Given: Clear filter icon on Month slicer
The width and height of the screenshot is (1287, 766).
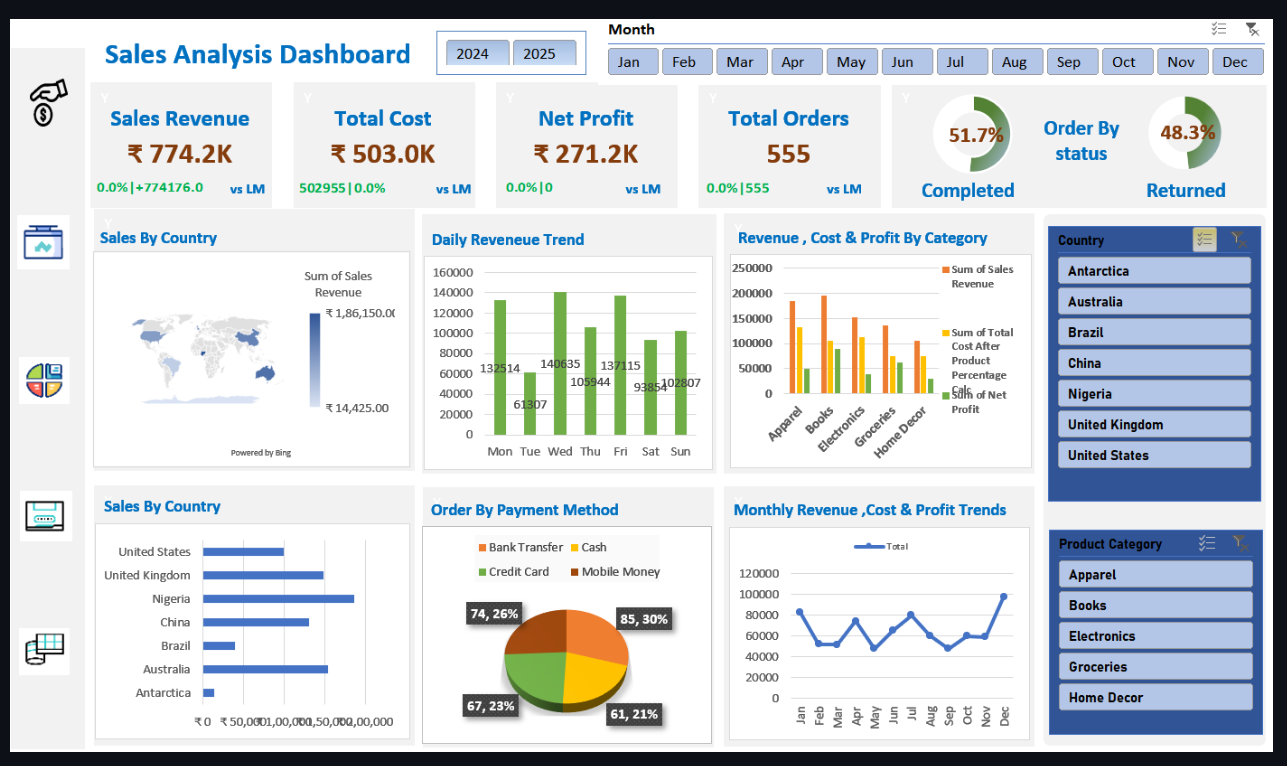Looking at the screenshot, I should 1252,29.
